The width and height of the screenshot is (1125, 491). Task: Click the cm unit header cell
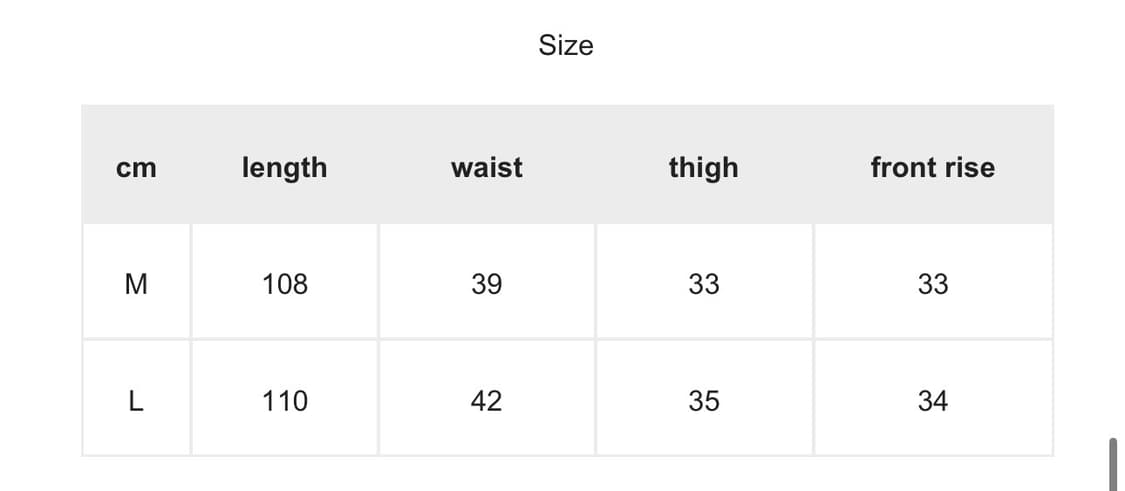(x=137, y=168)
